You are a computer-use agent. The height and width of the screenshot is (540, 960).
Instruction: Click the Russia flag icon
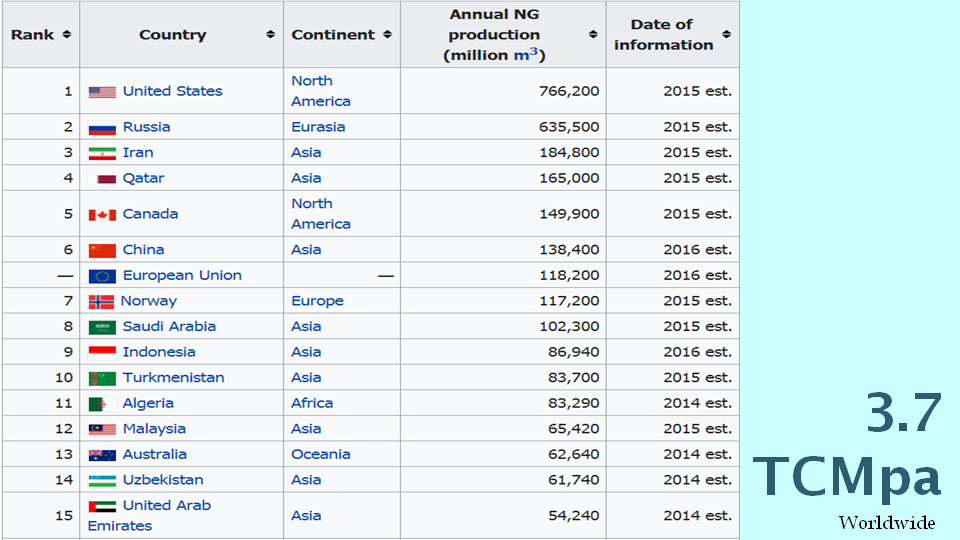[102, 128]
